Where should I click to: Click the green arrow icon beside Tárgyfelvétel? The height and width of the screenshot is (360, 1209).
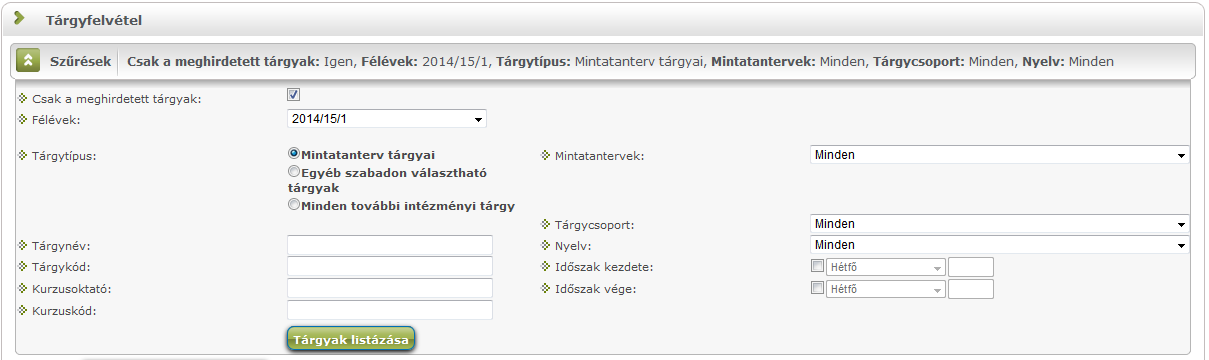pyautogui.click(x=20, y=18)
